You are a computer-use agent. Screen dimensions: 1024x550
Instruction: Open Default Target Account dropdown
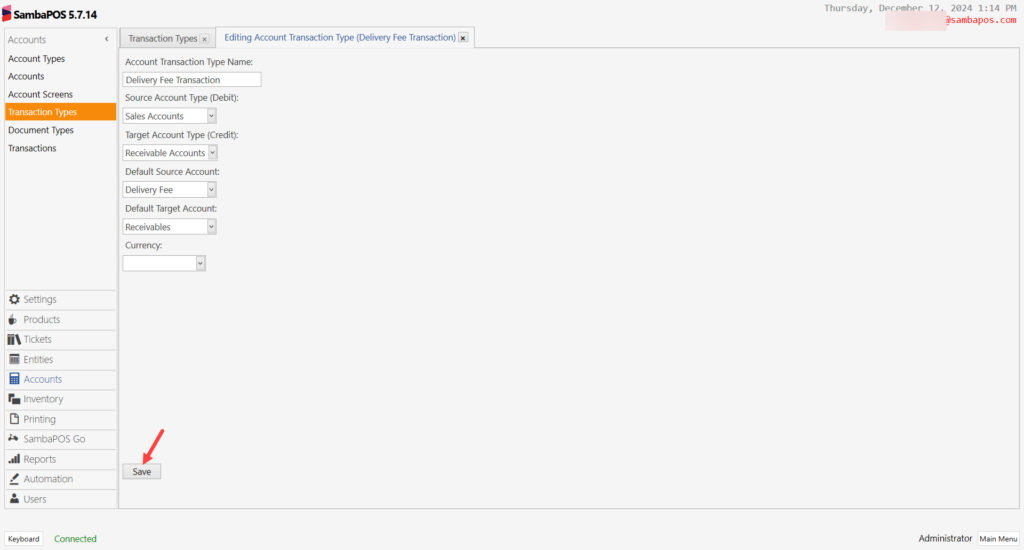211,227
